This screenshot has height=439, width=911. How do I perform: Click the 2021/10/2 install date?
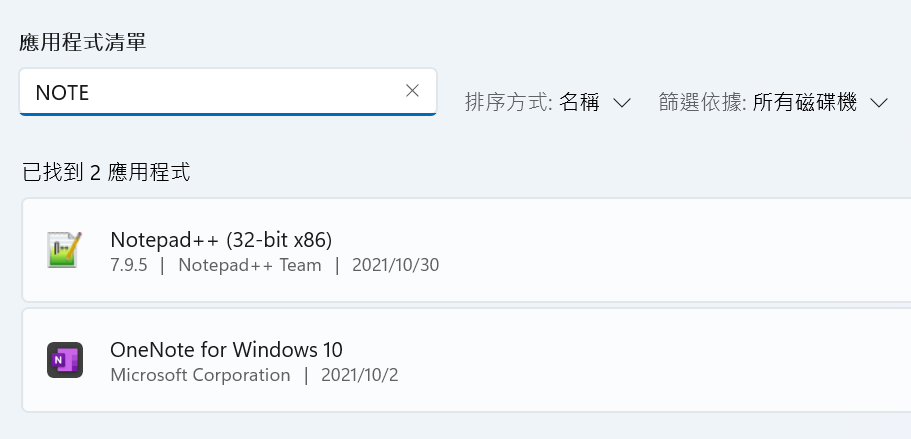tap(360, 375)
